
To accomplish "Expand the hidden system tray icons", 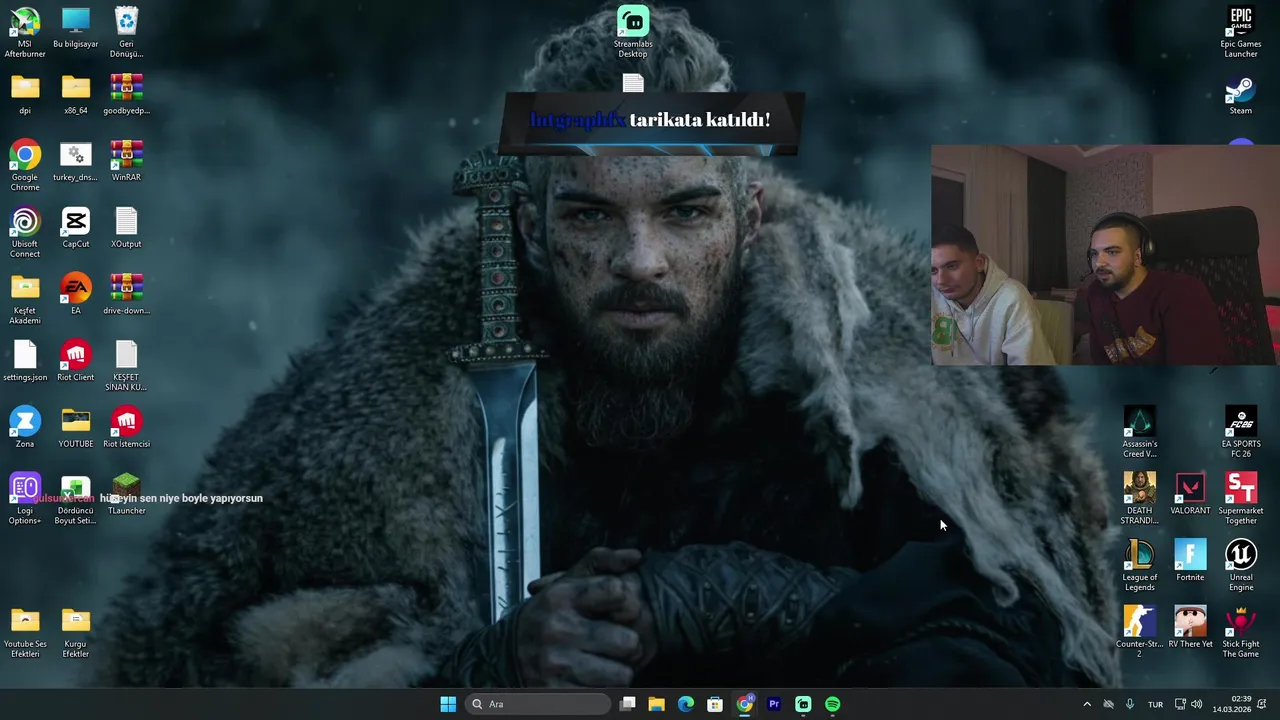I will (1087, 704).
